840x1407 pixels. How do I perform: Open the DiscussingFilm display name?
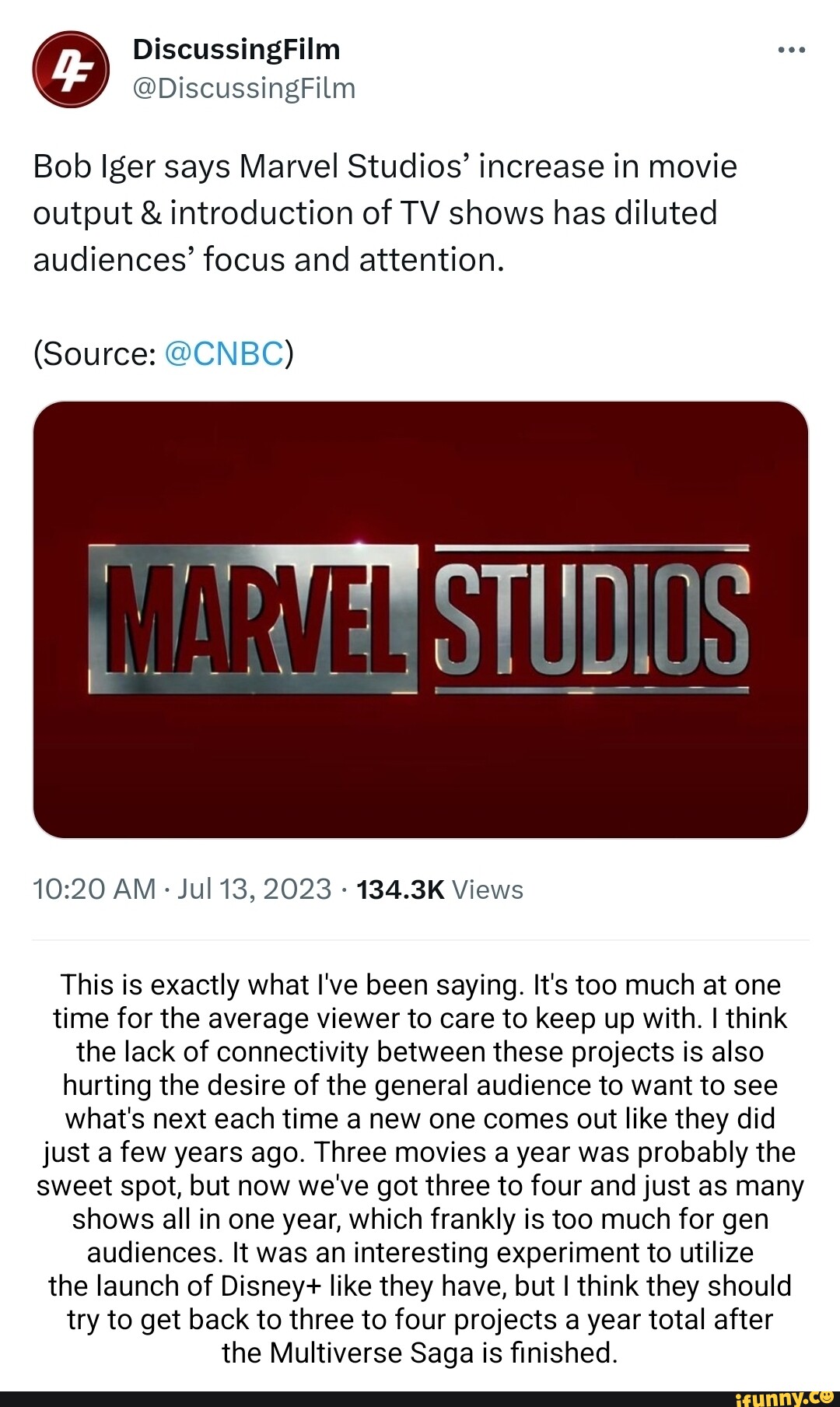pyautogui.click(x=236, y=49)
